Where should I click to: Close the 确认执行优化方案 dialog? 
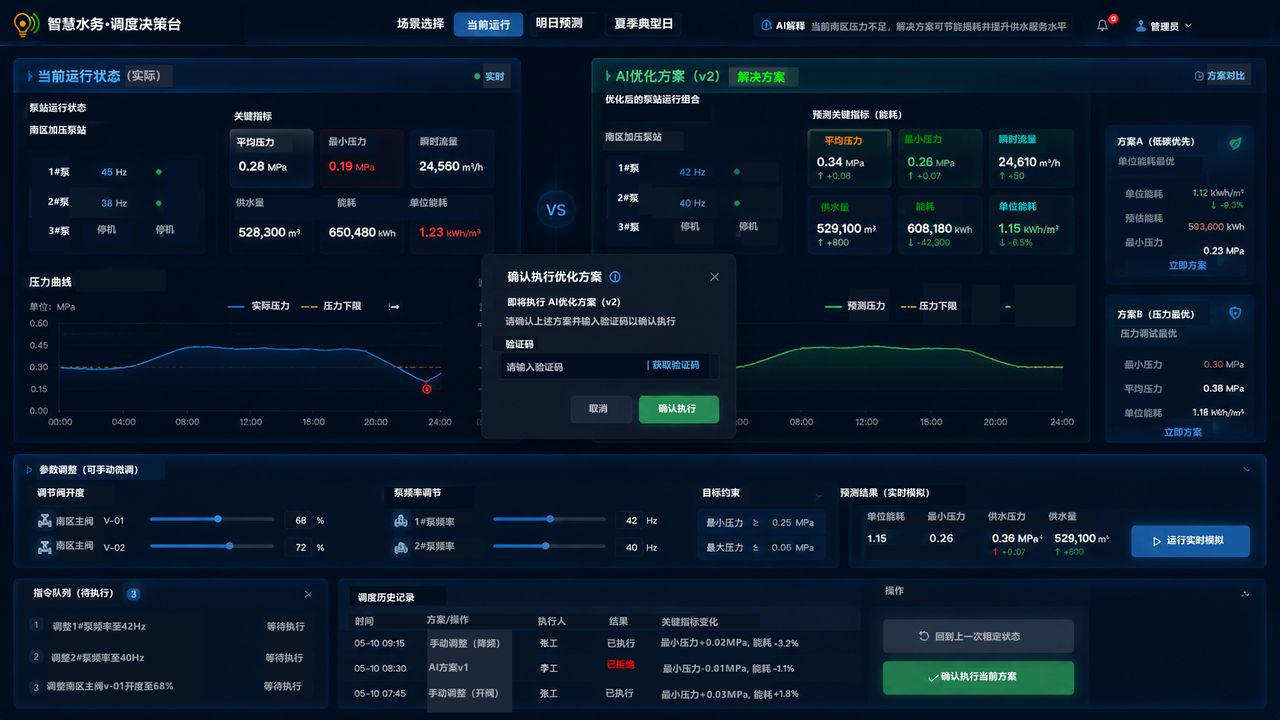(714, 277)
